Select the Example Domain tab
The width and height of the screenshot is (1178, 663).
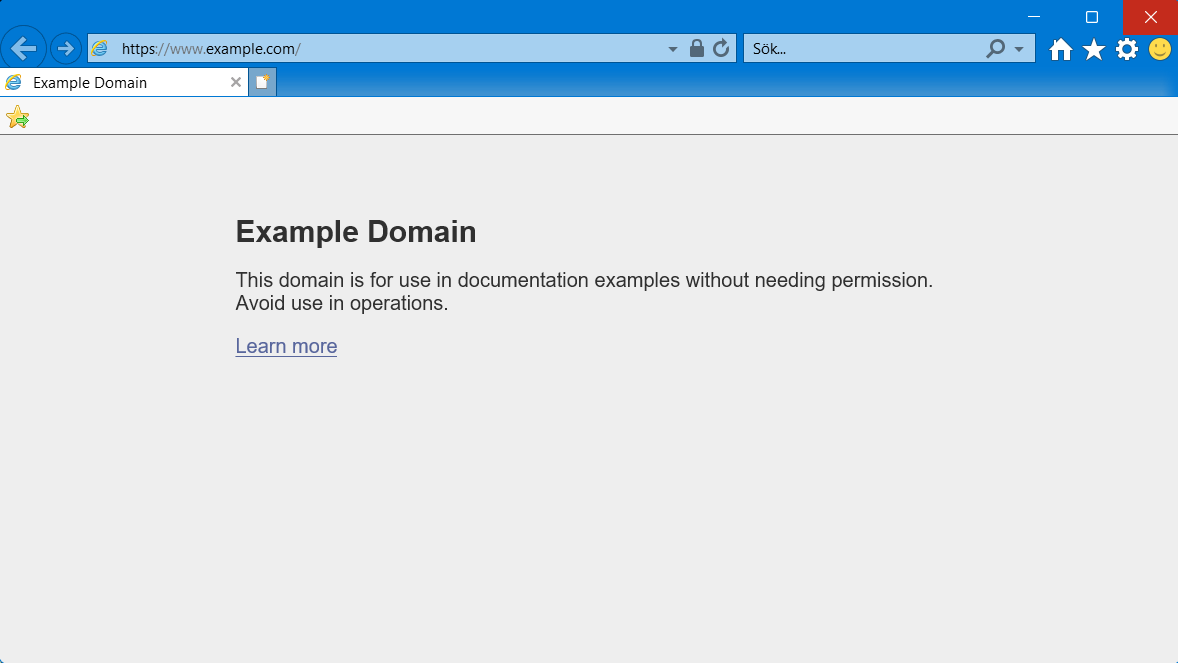110,83
